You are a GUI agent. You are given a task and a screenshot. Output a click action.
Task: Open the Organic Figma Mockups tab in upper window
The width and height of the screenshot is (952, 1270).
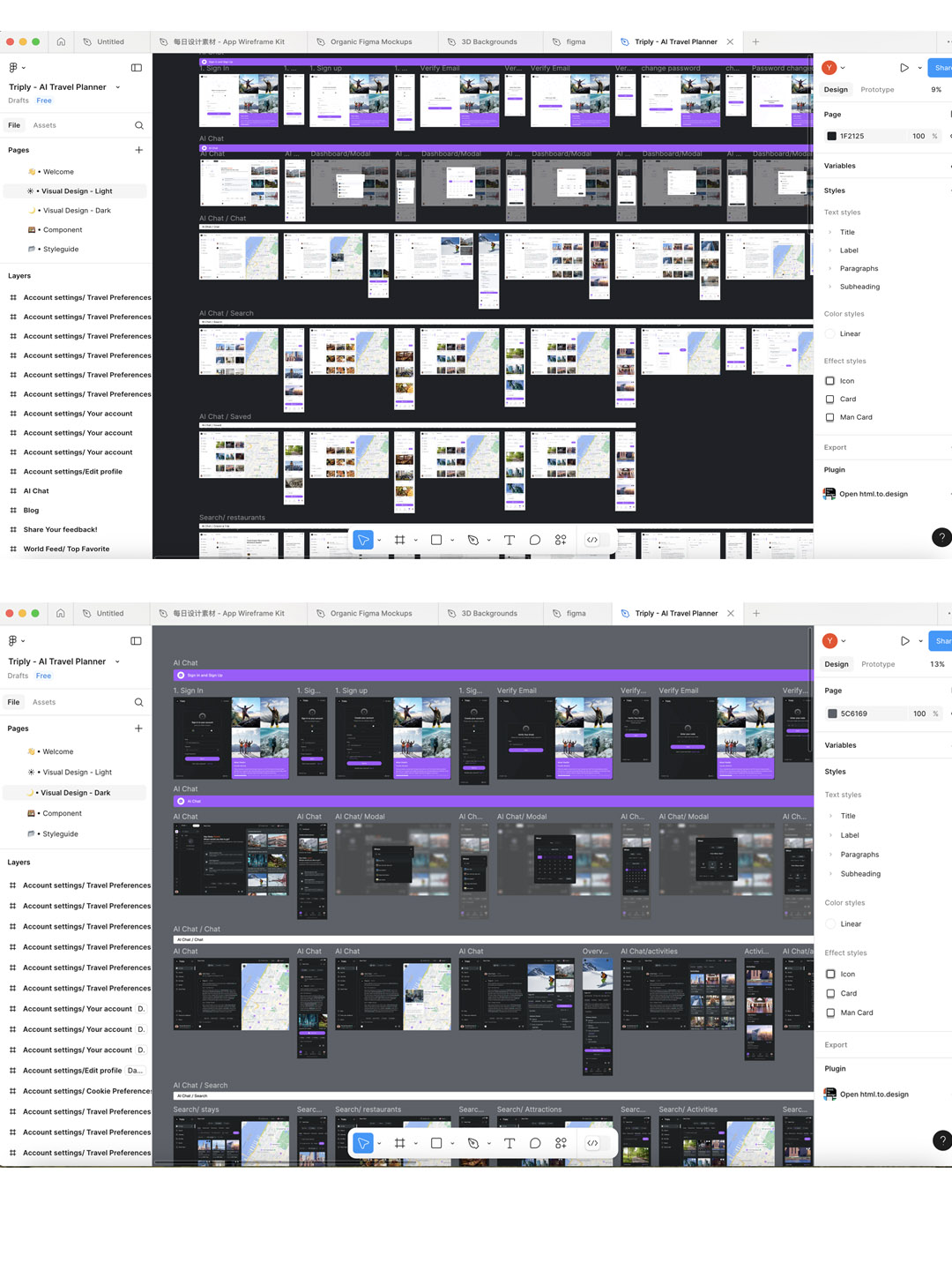370,41
